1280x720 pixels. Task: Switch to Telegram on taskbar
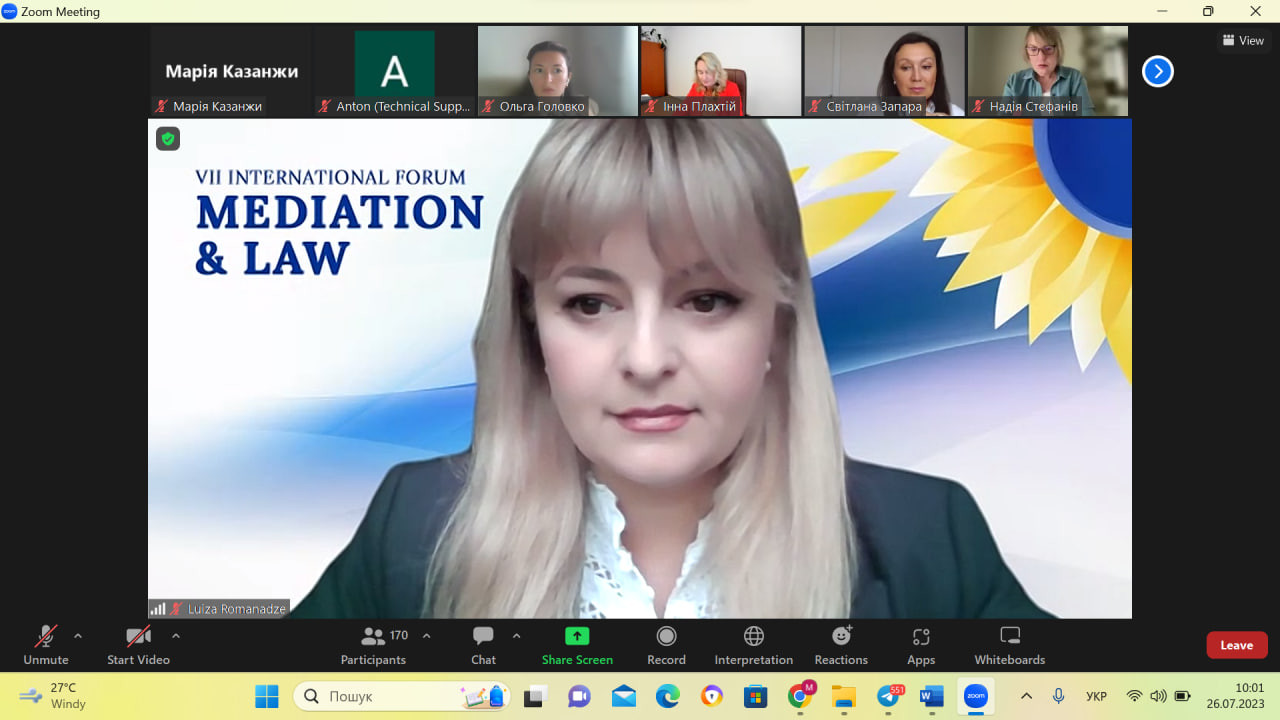(x=889, y=696)
